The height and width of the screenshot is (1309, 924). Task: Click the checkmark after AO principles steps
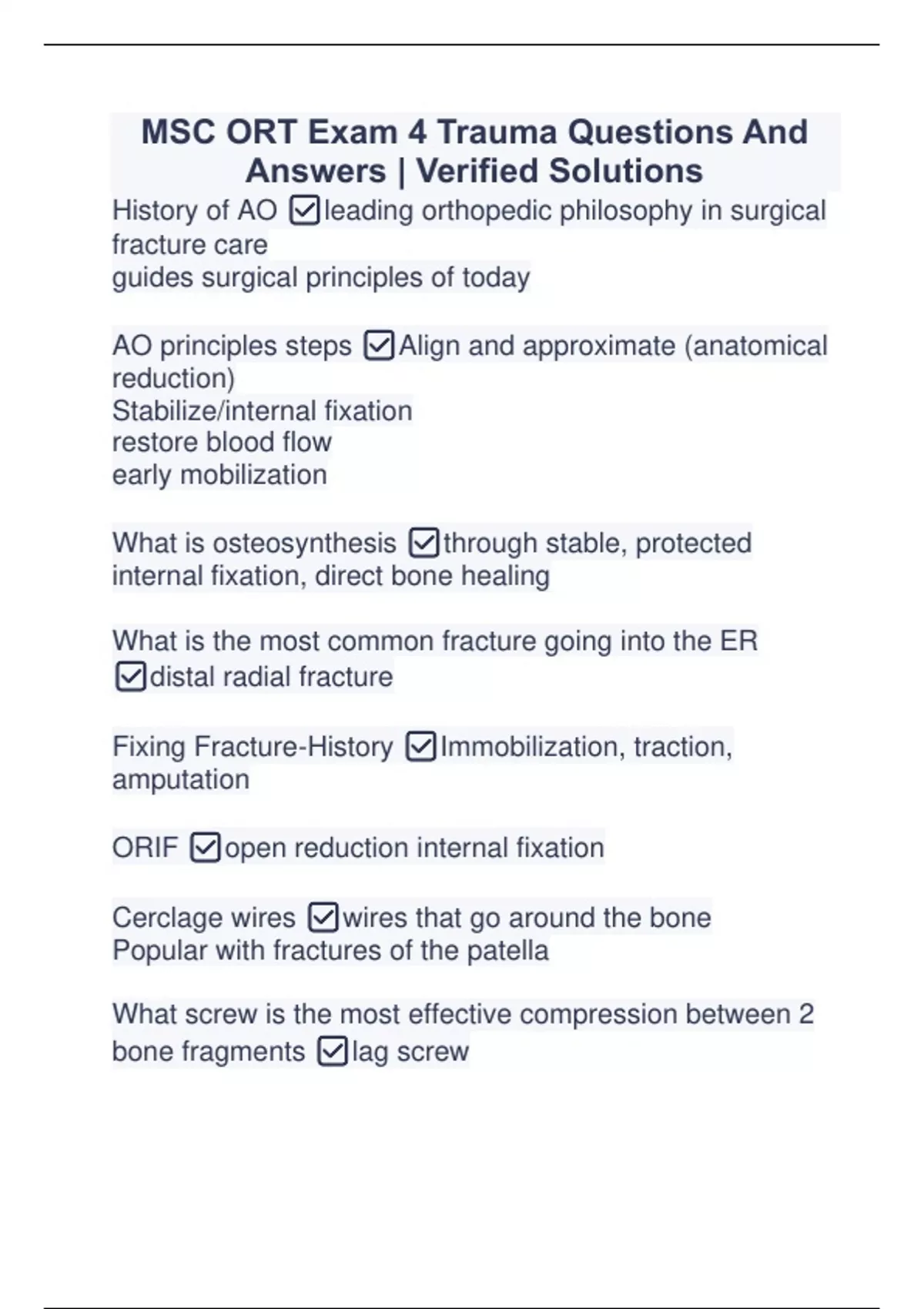click(379, 346)
